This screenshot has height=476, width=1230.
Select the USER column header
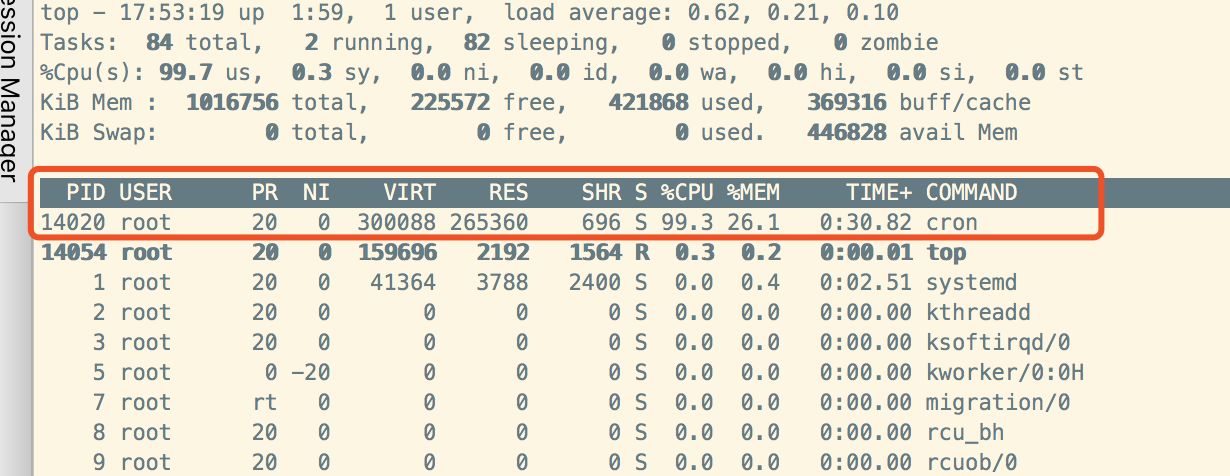point(146,192)
